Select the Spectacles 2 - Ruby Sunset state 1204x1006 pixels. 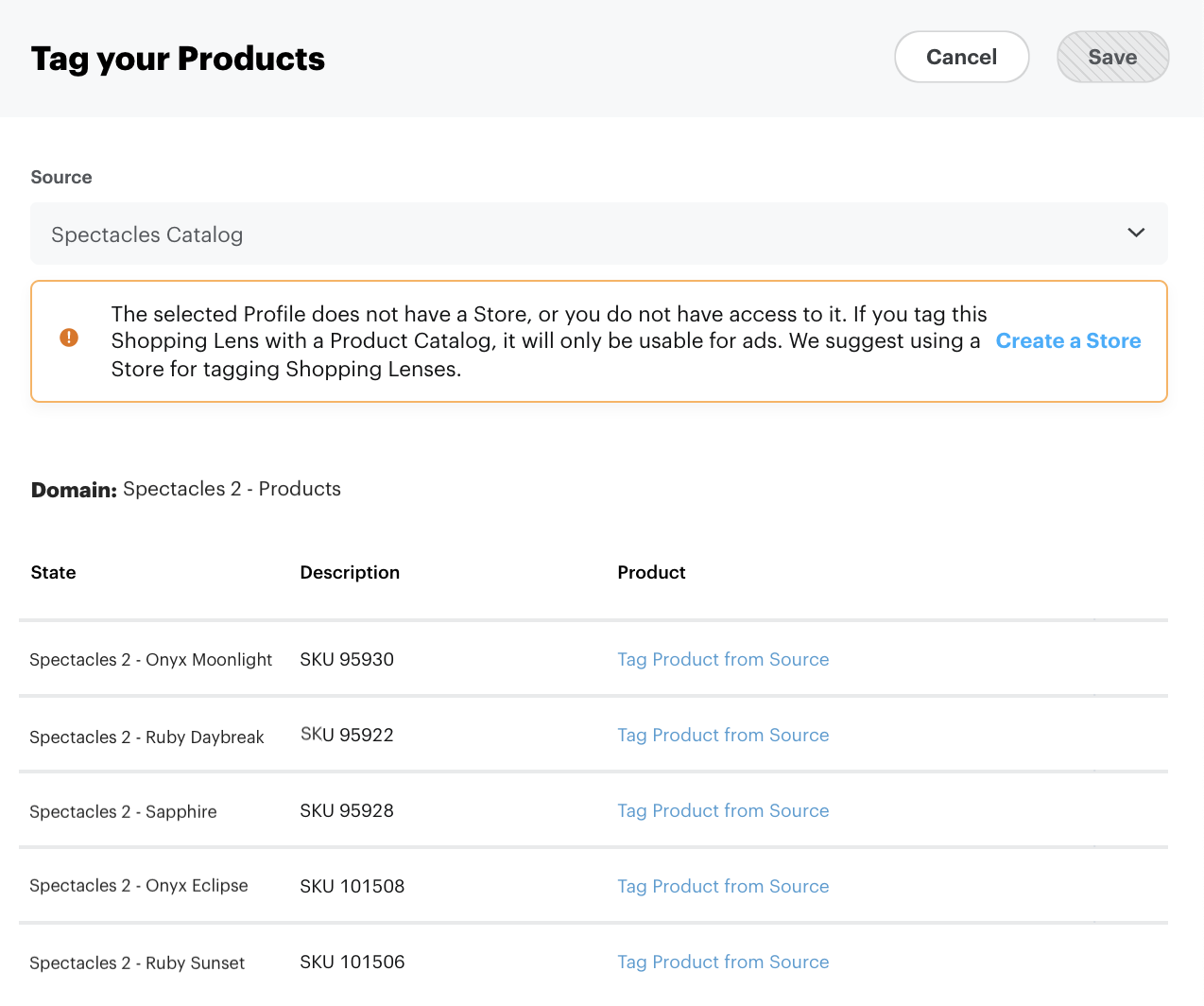137,963
